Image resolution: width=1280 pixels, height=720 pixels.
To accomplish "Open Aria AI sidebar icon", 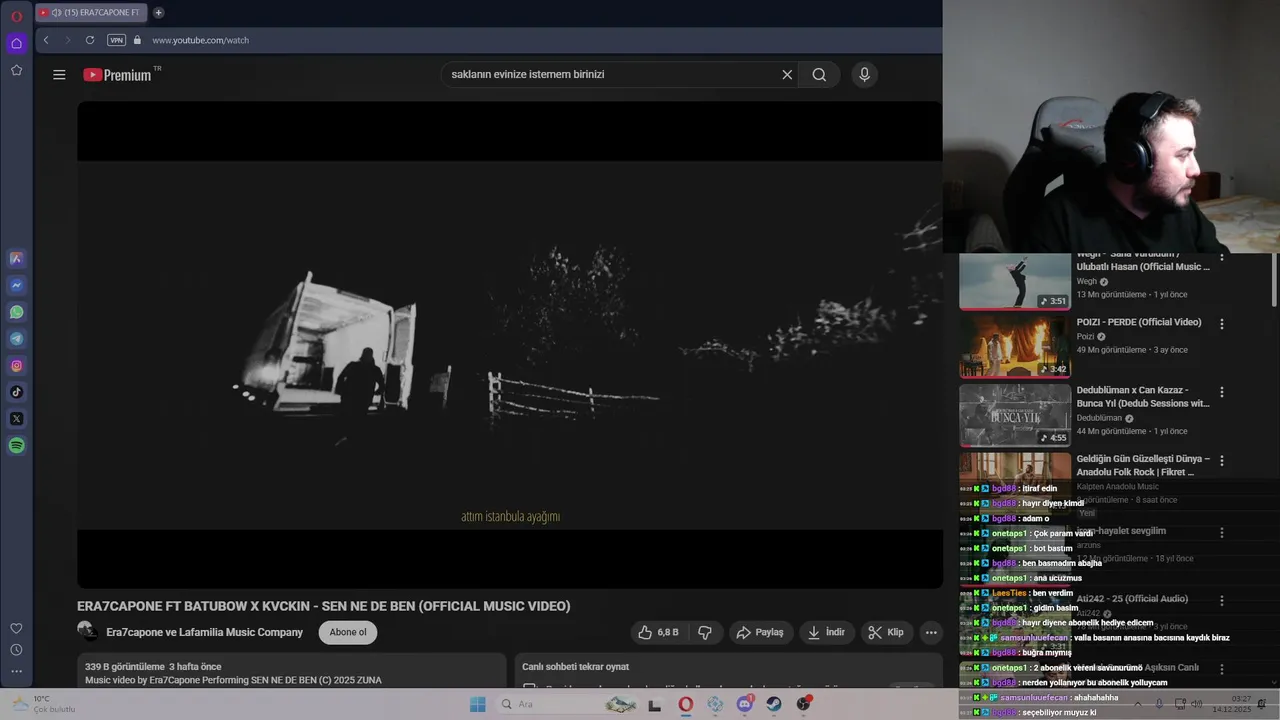I will point(16,258).
